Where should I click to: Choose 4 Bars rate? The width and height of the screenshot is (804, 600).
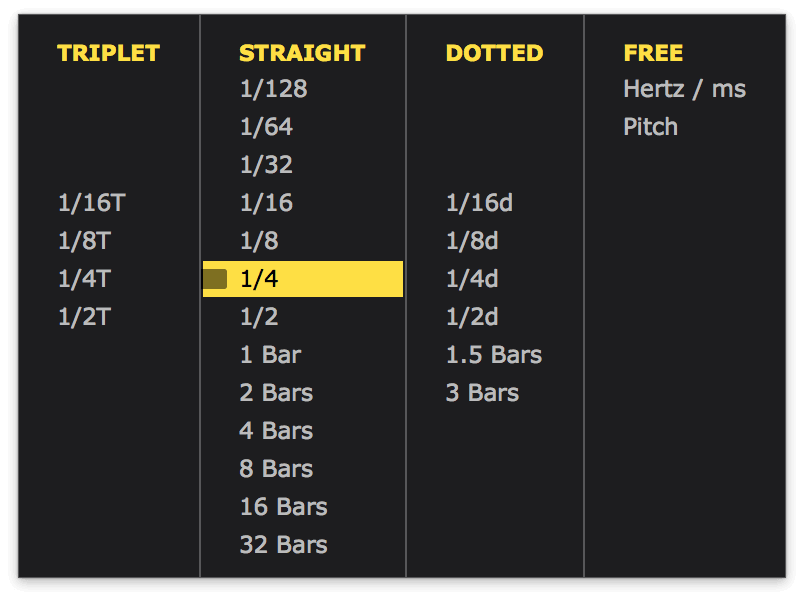(276, 431)
